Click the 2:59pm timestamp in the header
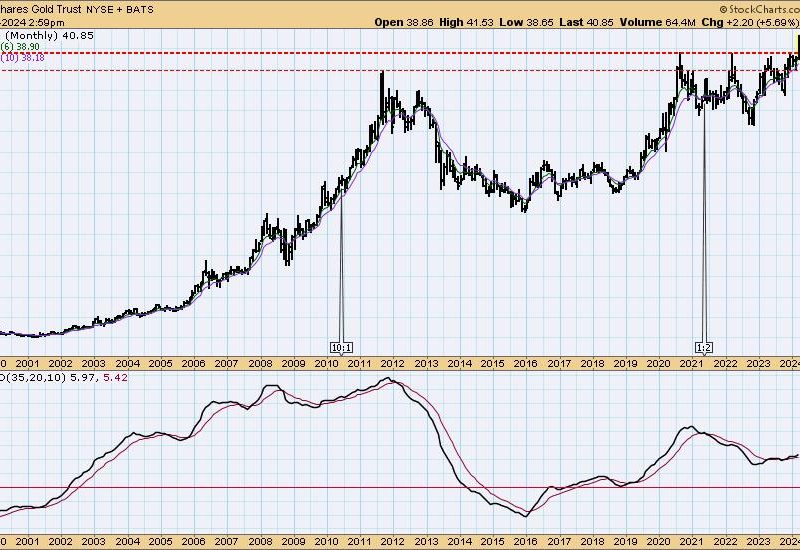The width and height of the screenshot is (800, 550). click(x=48, y=22)
